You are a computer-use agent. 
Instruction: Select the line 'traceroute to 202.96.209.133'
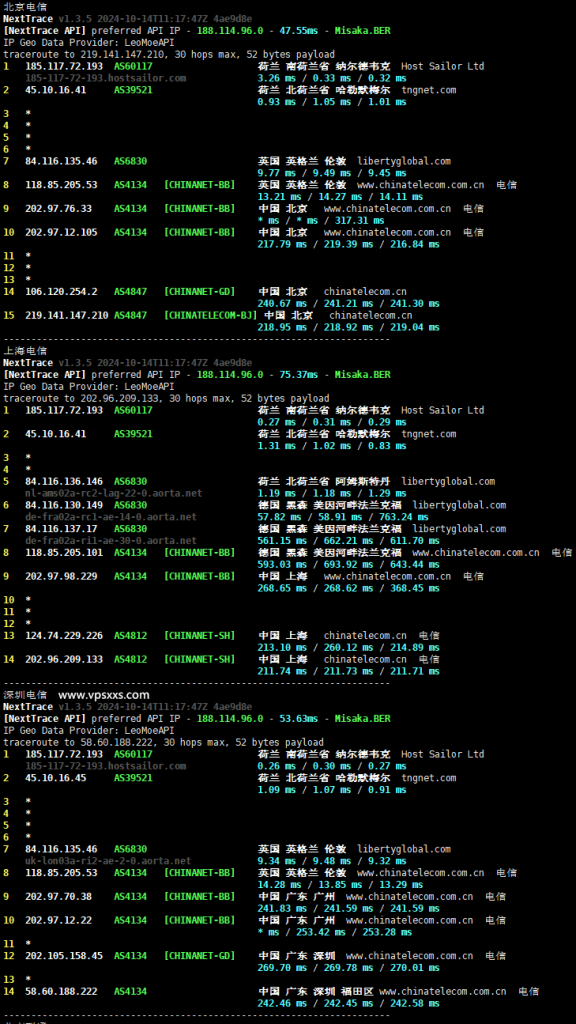point(167,398)
